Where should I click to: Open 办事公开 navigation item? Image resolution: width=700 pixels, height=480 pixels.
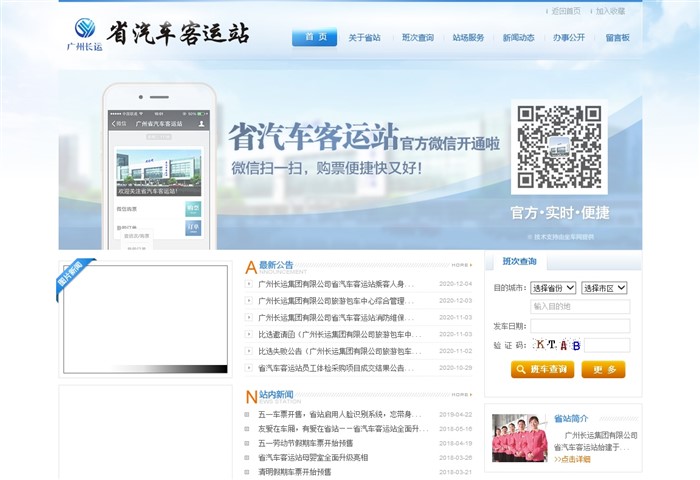point(569,38)
